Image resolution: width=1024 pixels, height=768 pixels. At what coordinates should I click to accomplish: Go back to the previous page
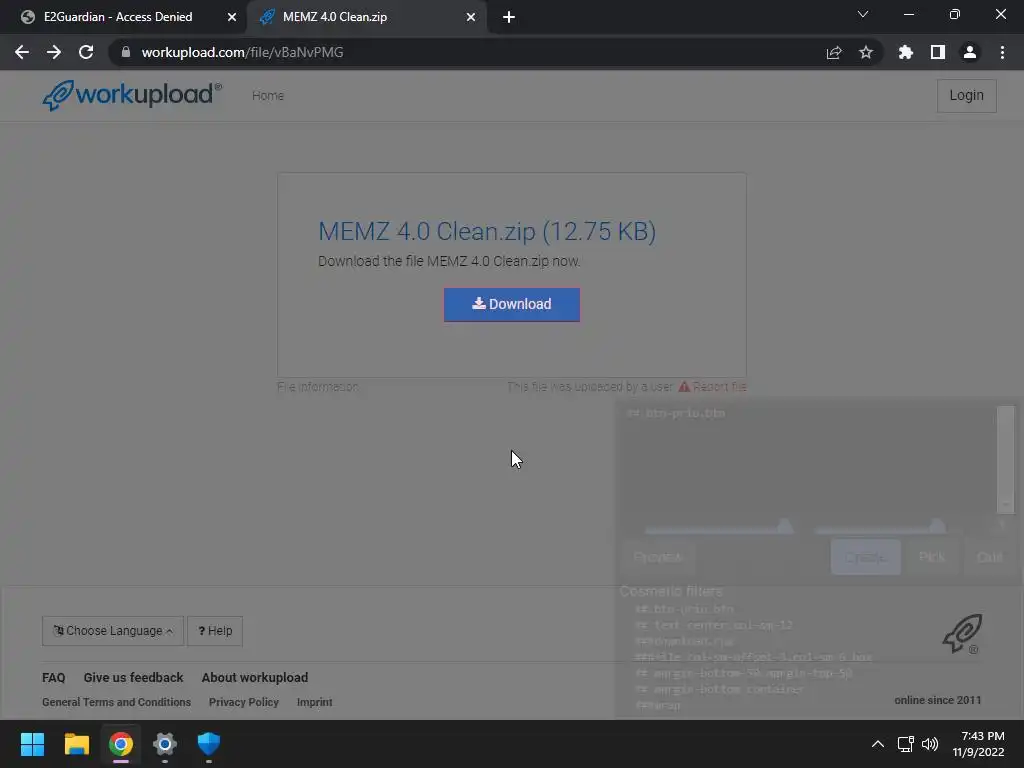click(x=22, y=52)
